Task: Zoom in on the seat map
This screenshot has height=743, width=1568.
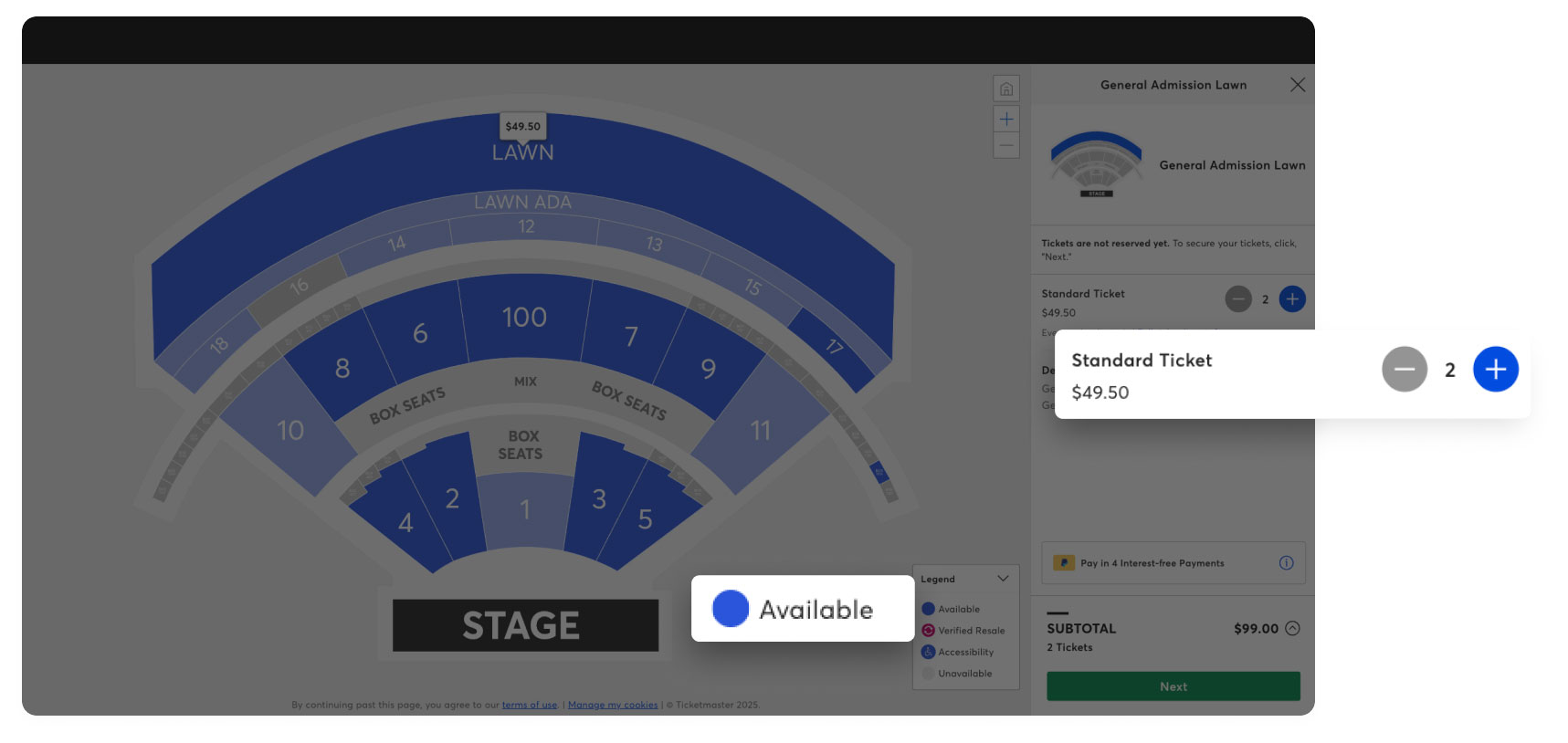Action: tap(1005, 119)
